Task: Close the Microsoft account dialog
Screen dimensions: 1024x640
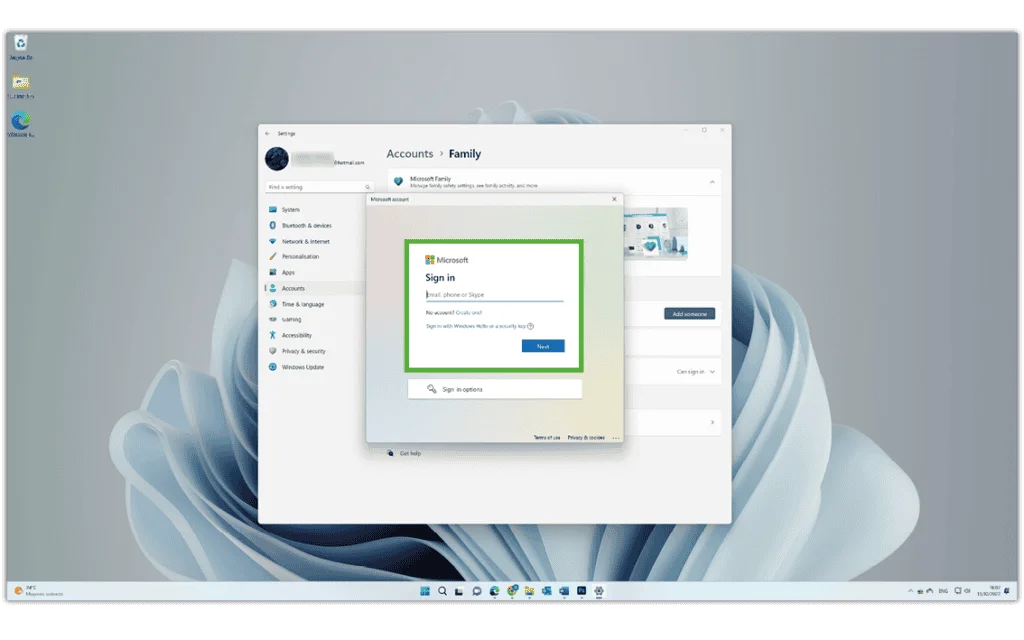Action: (x=614, y=199)
